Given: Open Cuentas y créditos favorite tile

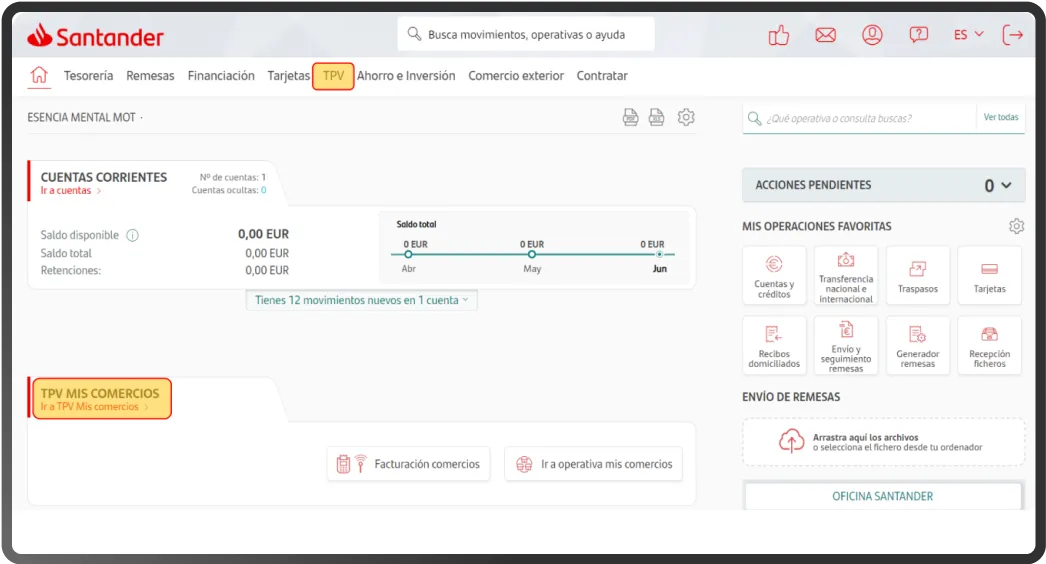Looking at the screenshot, I should [x=774, y=276].
